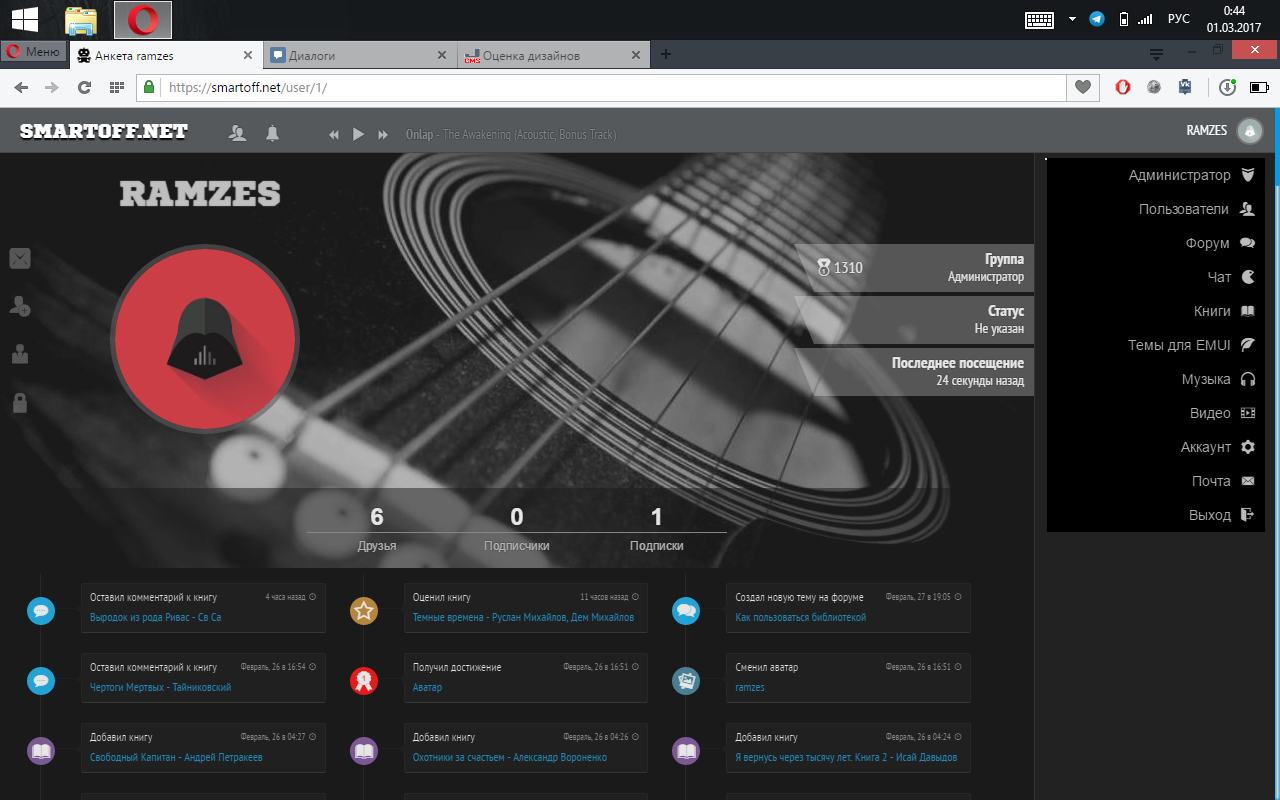The height and width of the screenshot is (800, 1280).
Task: Reload the current page
Action: (x=84, y=87)
